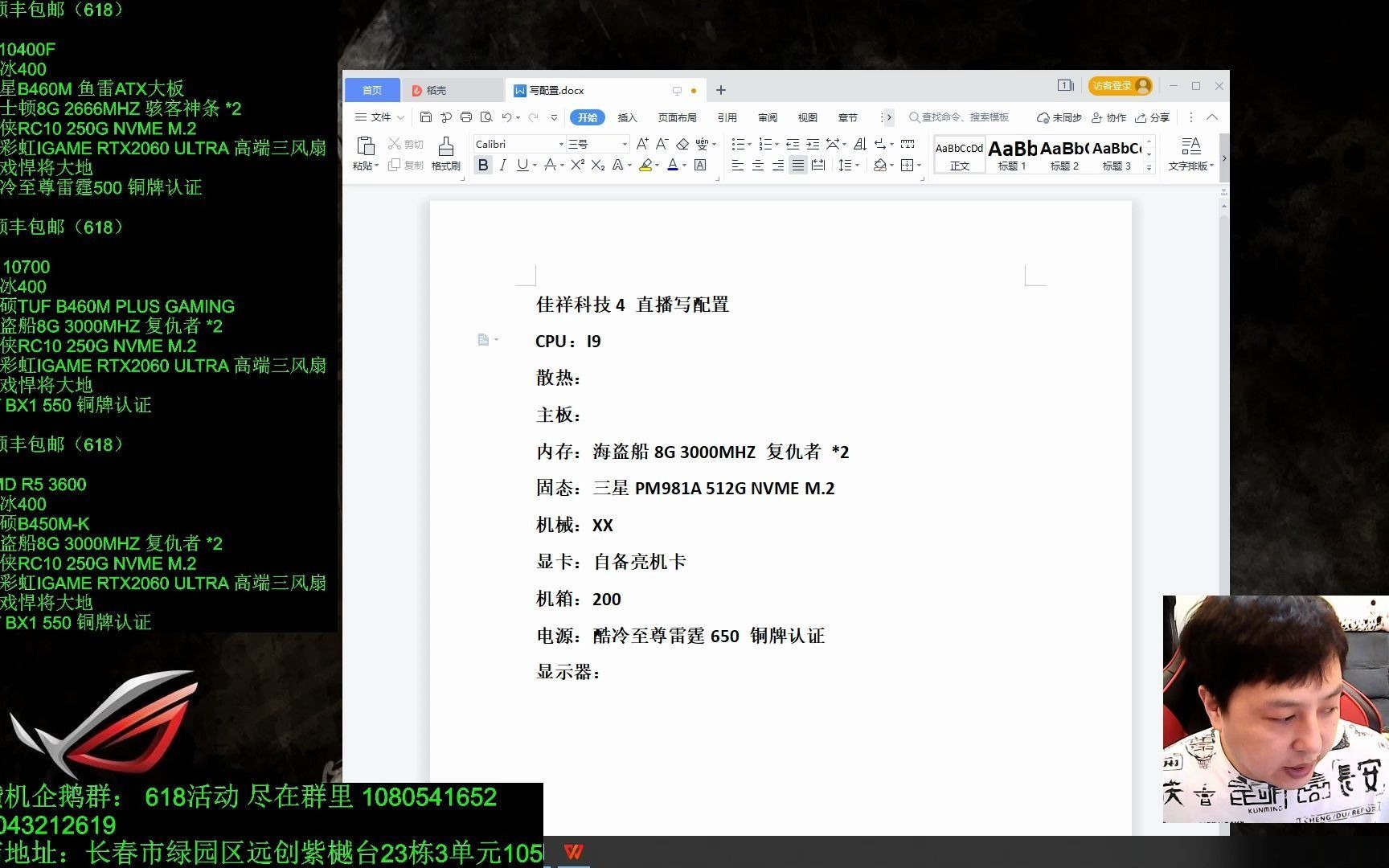Click the 未同步 sync status button
The image size is (1389, 868).
[x=1059, y=117]
